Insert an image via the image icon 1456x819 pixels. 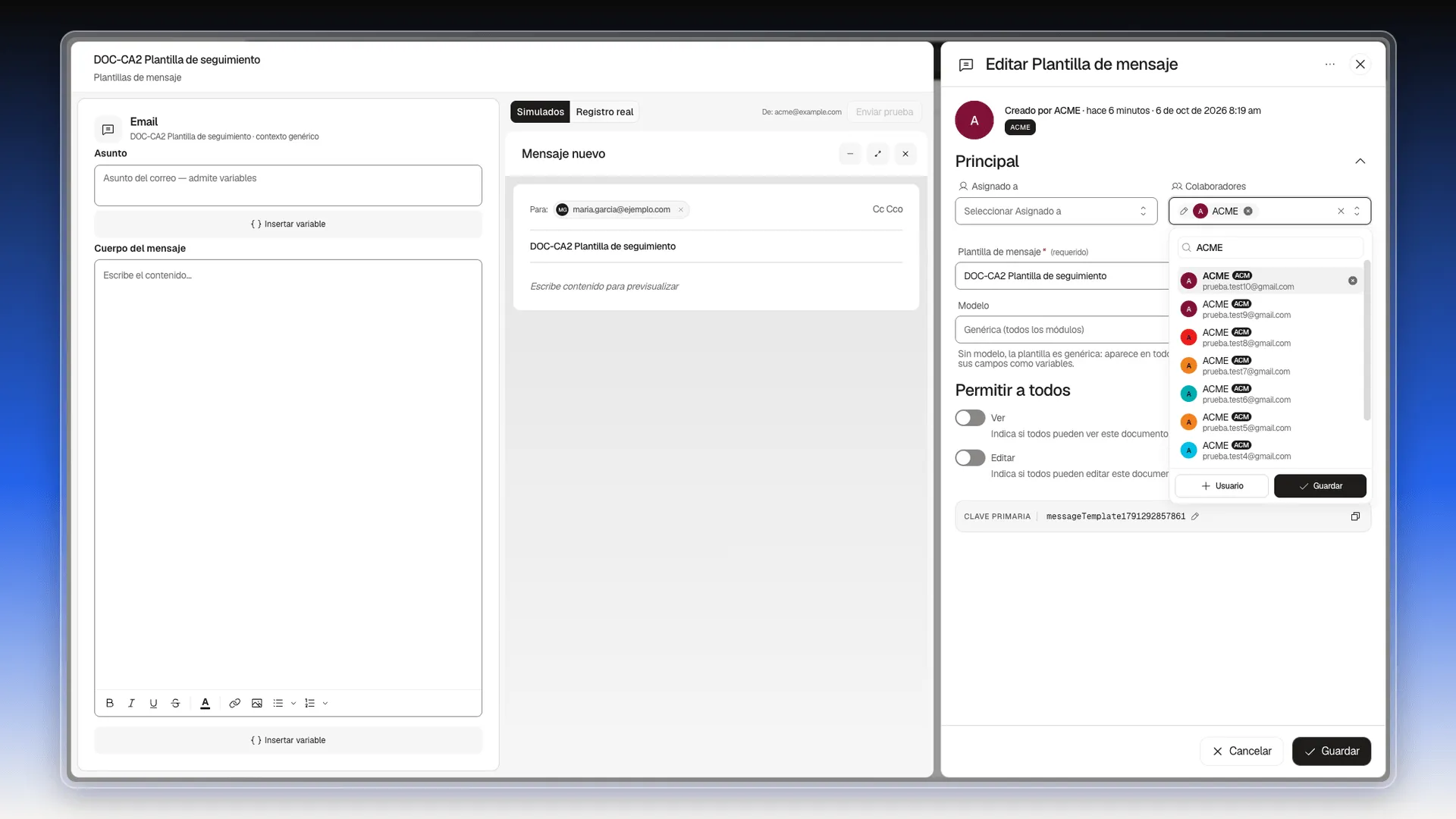pyautogui.click(x=257, y=703)
